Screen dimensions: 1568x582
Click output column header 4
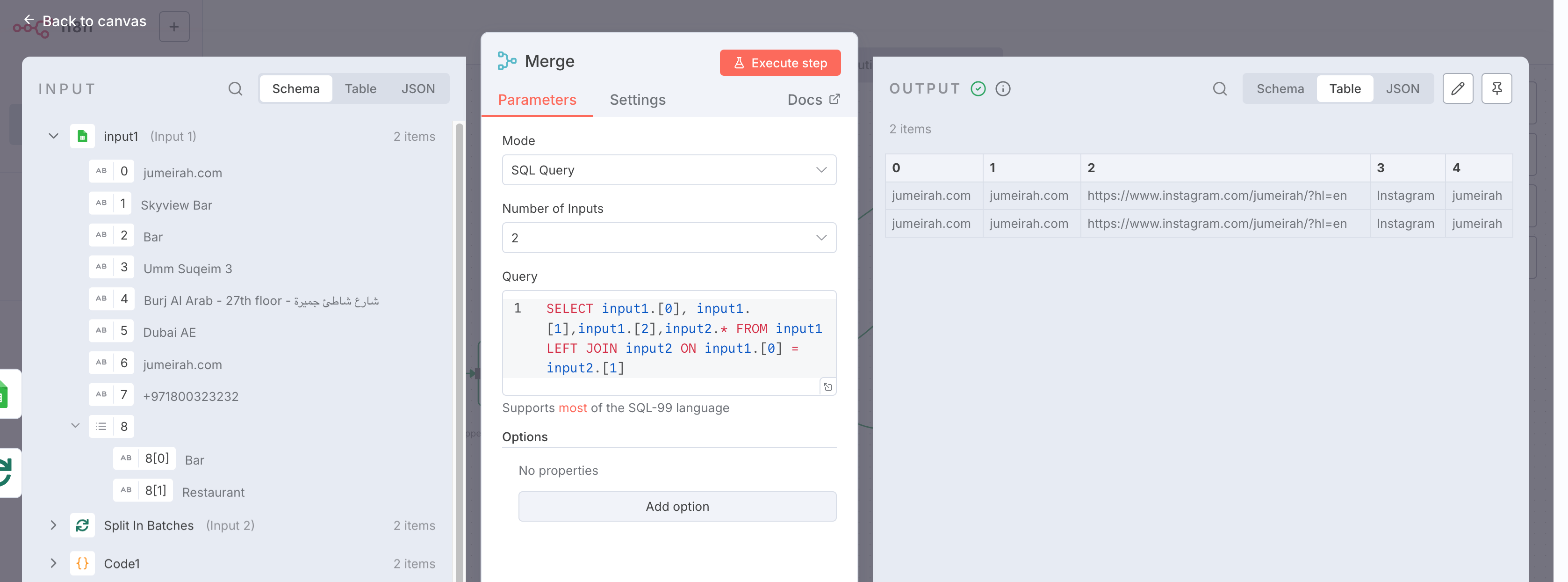[x=1479, y=167]
